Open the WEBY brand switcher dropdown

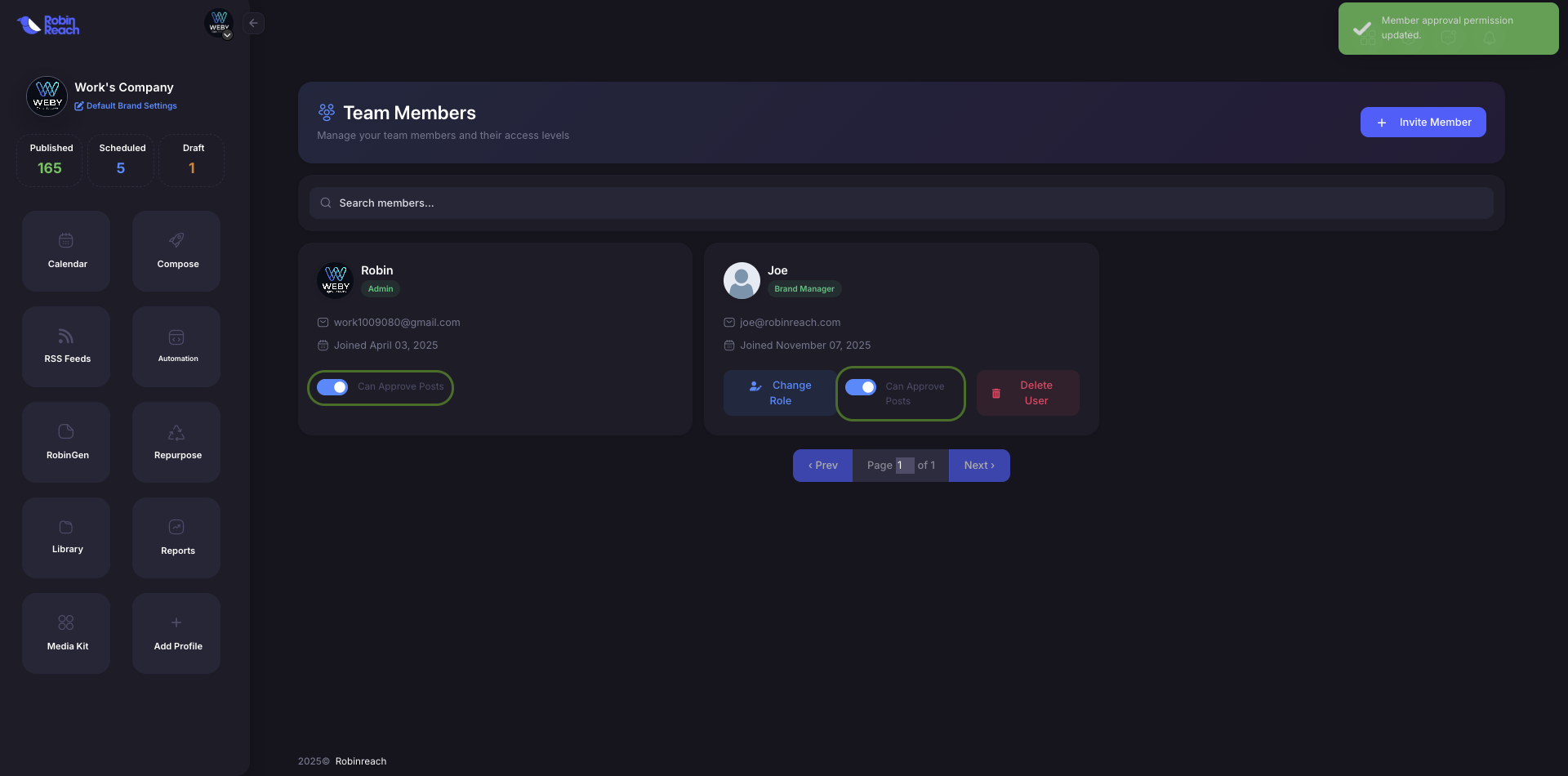click(x=219, y=24)
